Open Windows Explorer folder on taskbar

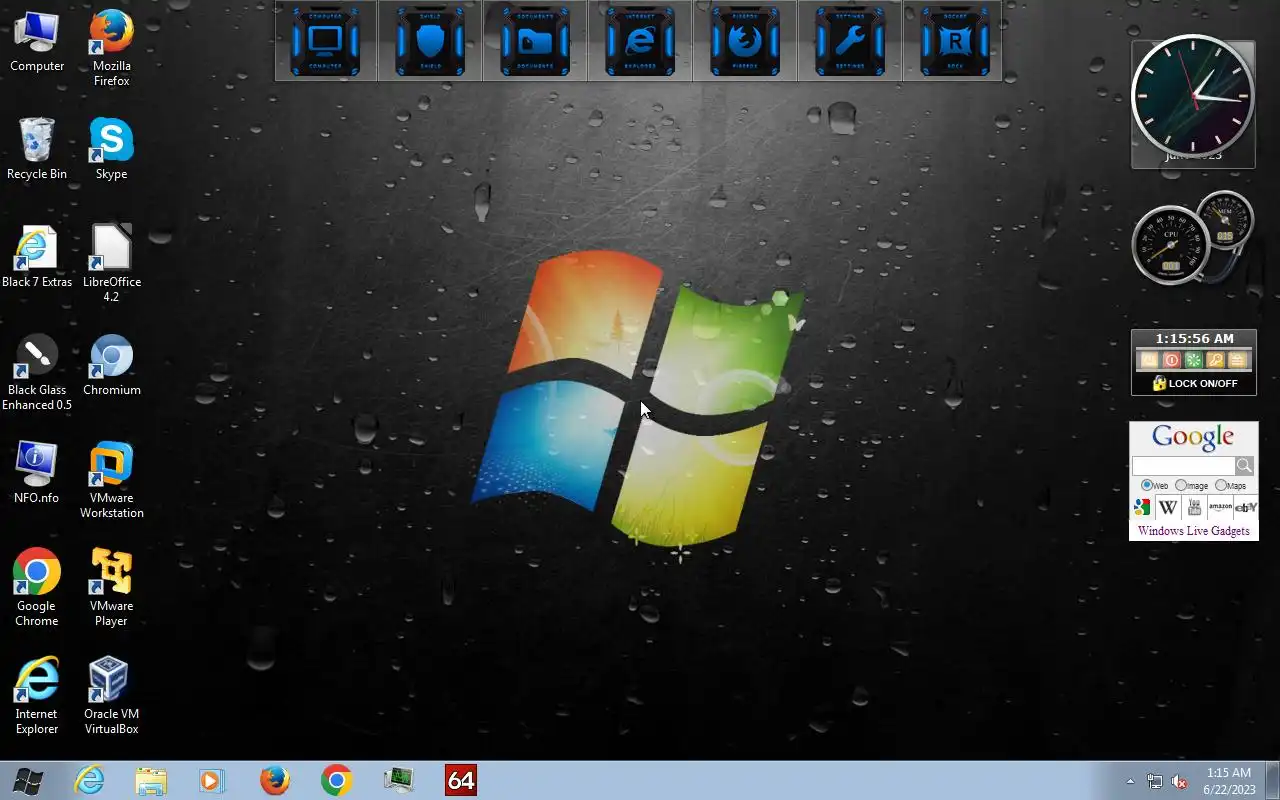pos(151,781)
